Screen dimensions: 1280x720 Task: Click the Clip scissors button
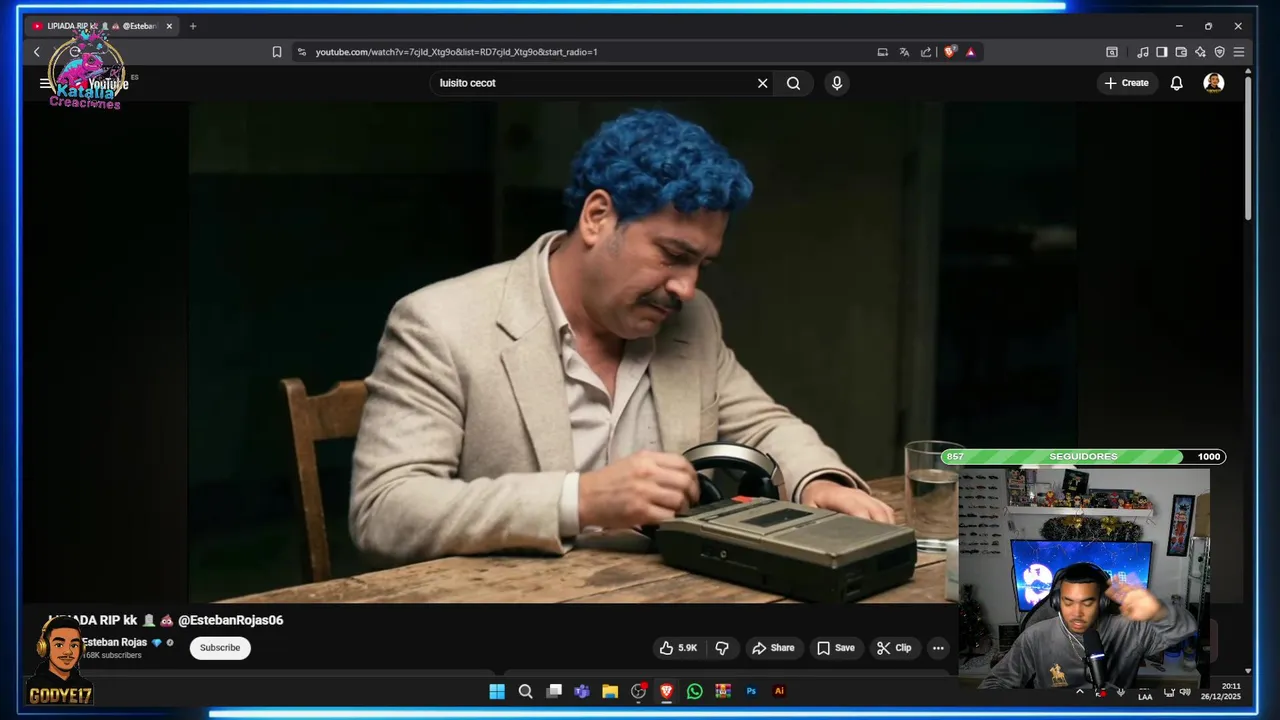[x=894, y=648]
